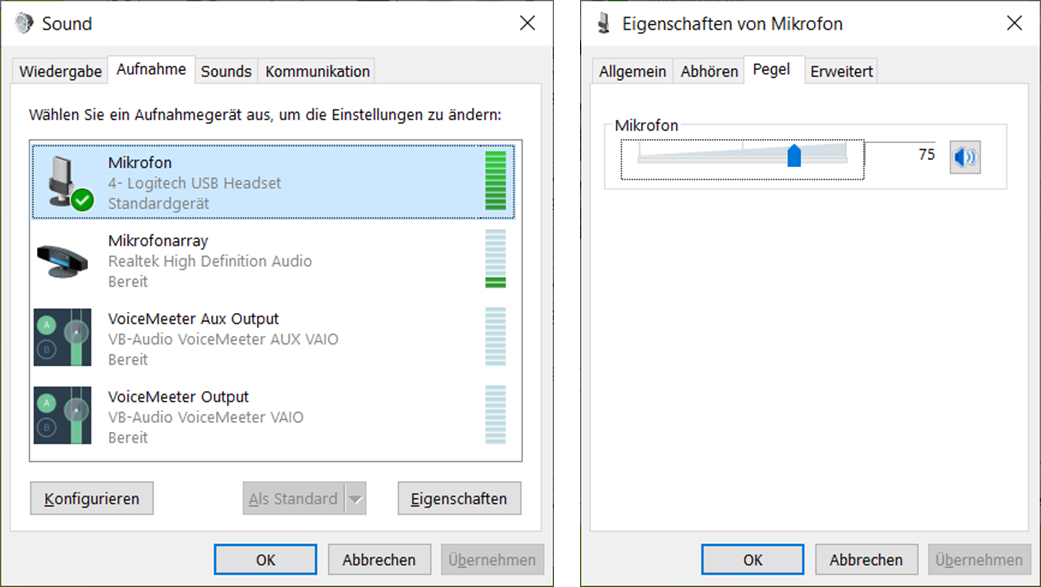Switch to the Wiedergabe tab
The width and height of the screenshot is (1041, 587).
tap(60, 71)
